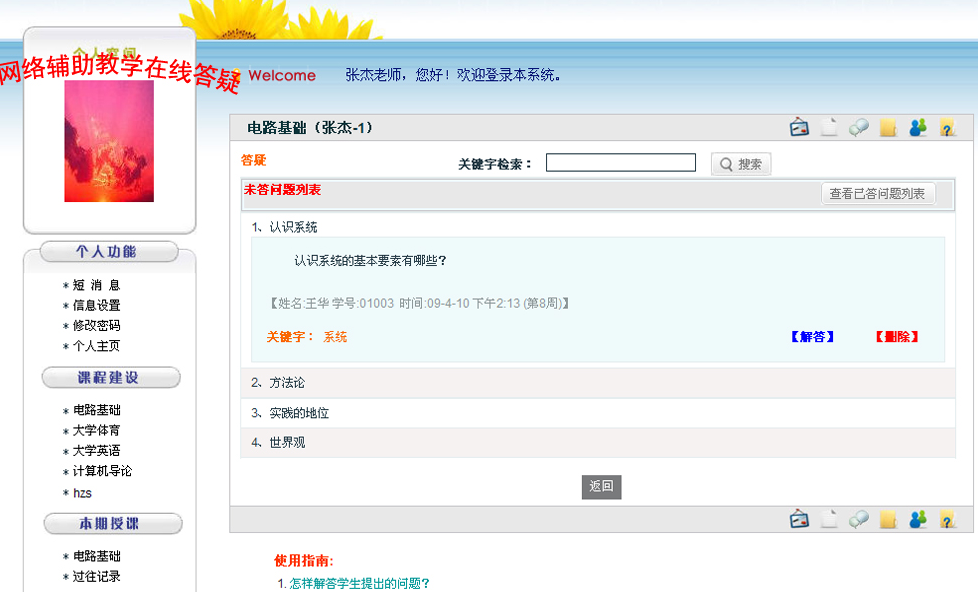Click the users group icon in bottom toolbar
979x593 pixels.
(918, 519)
